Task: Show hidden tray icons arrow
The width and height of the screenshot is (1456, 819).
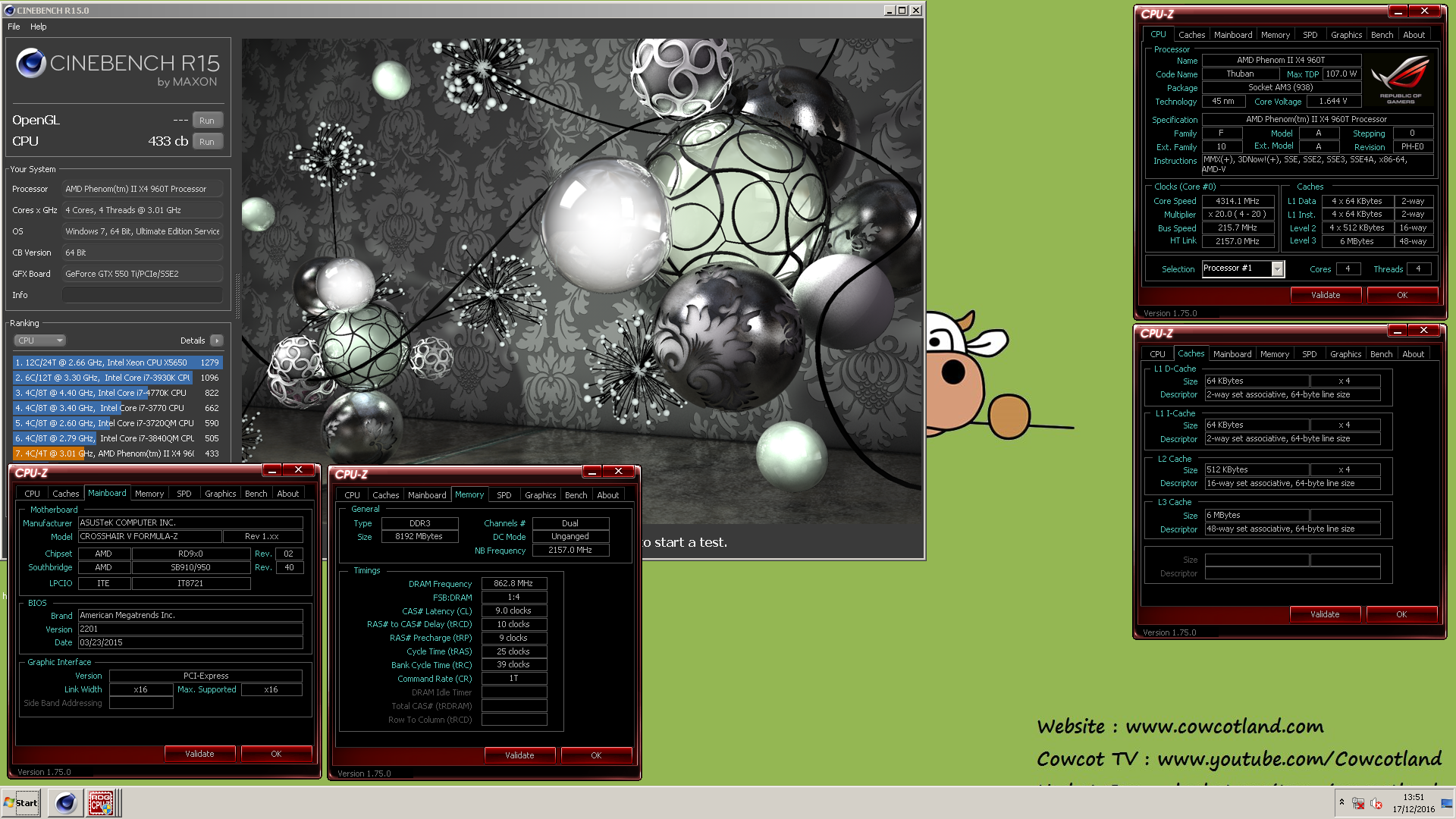Action: 1341,802
